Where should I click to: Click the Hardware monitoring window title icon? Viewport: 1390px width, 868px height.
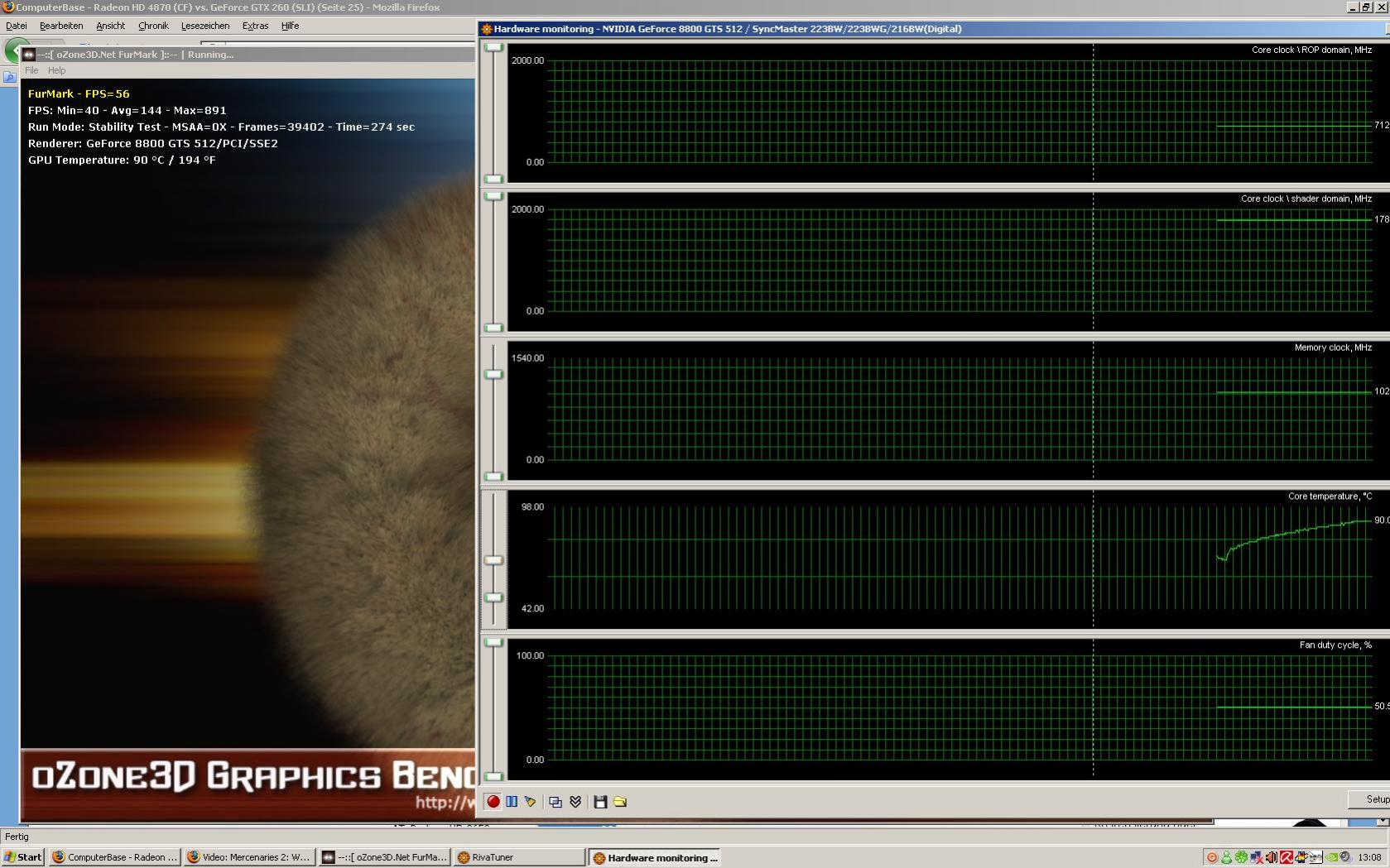pyautogui.click(x=487, y=29)
